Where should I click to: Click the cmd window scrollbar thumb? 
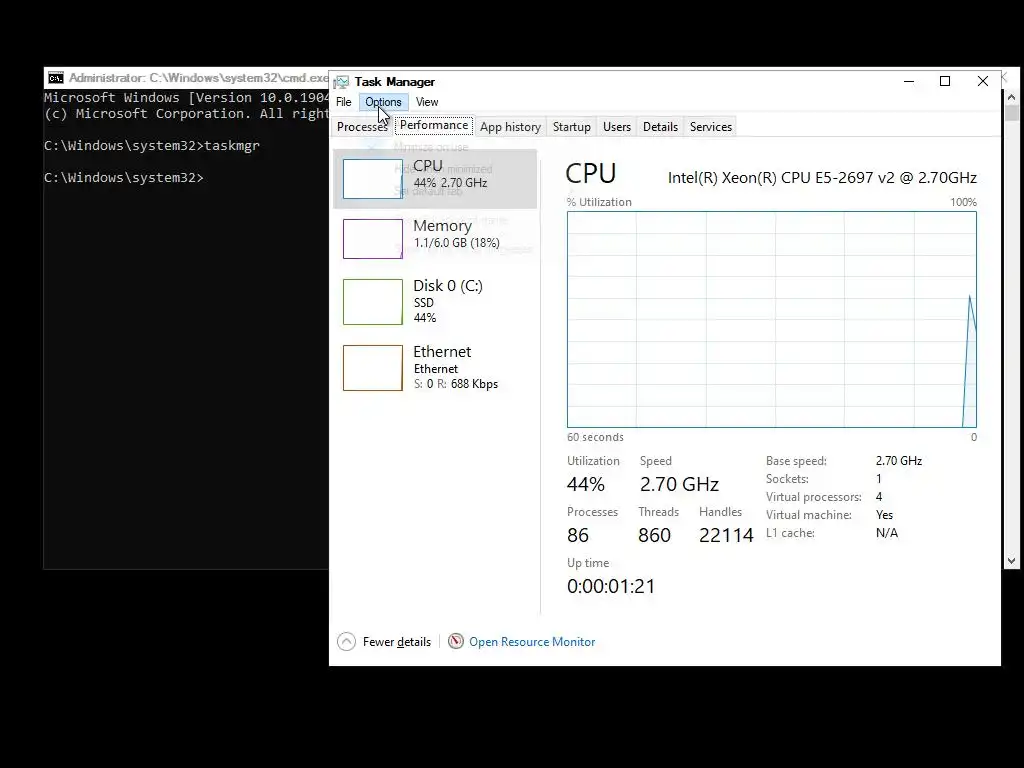[1012, 112]
